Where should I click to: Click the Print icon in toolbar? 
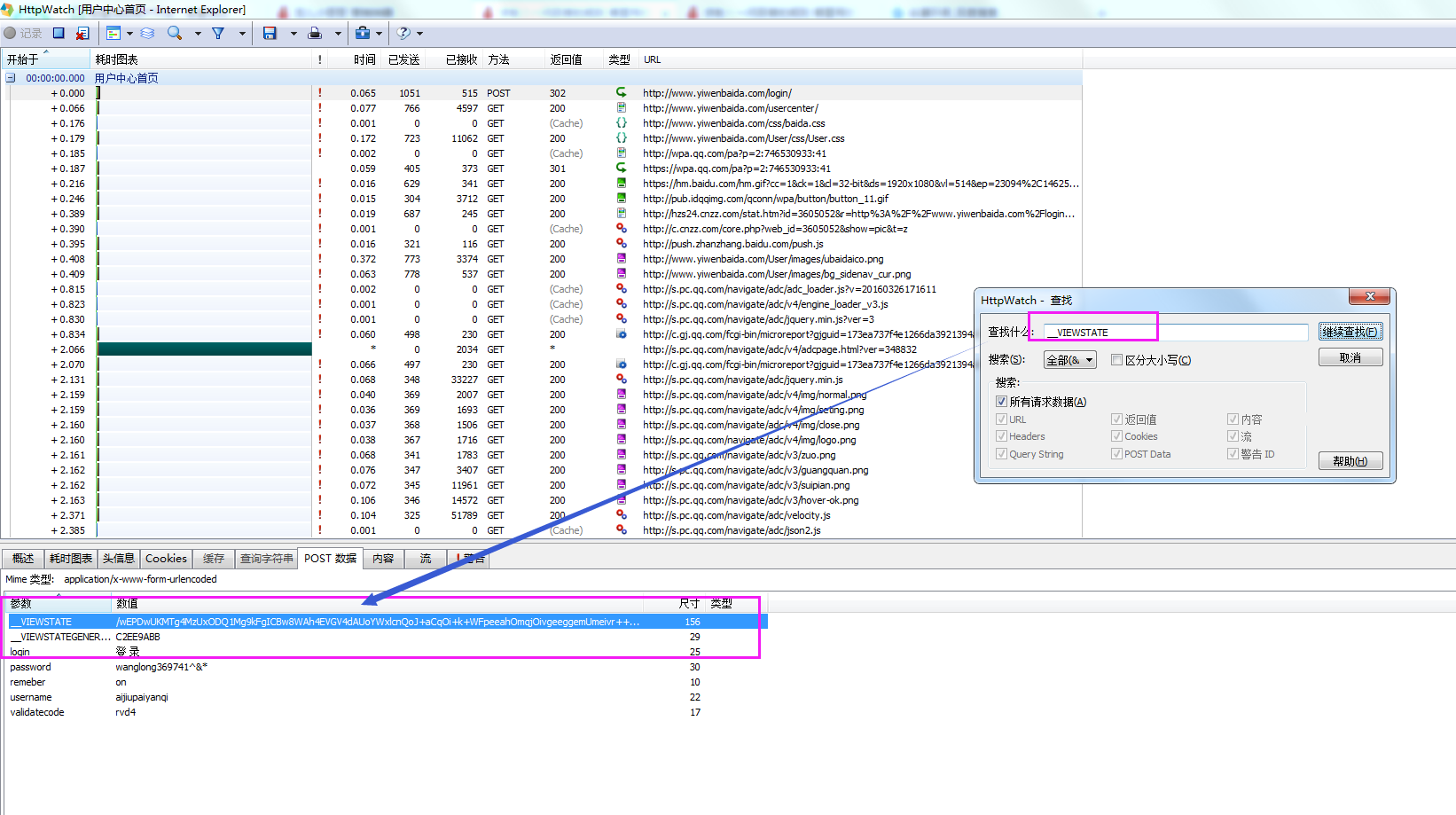[315, 33]
